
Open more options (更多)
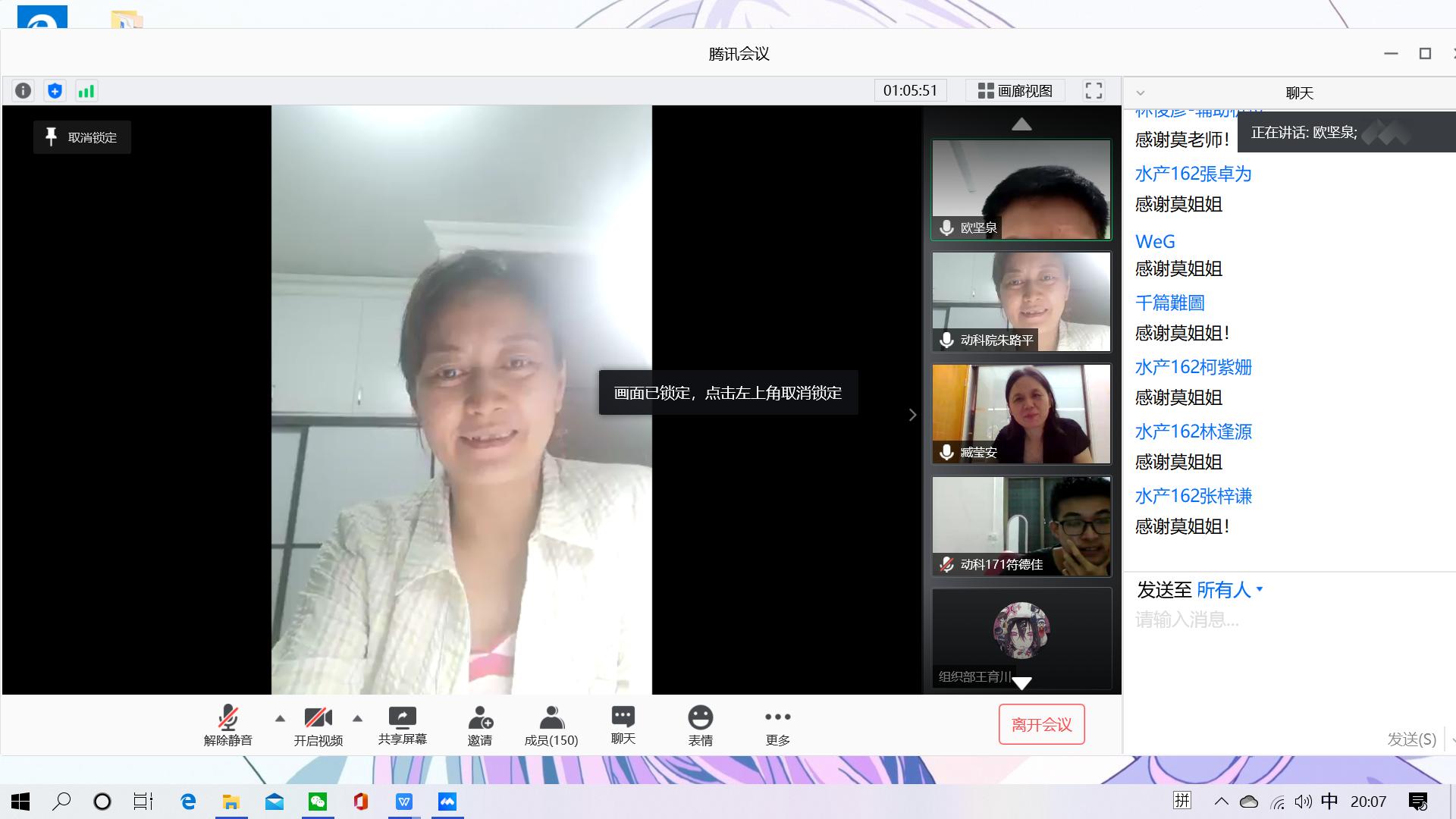[777, 726]
